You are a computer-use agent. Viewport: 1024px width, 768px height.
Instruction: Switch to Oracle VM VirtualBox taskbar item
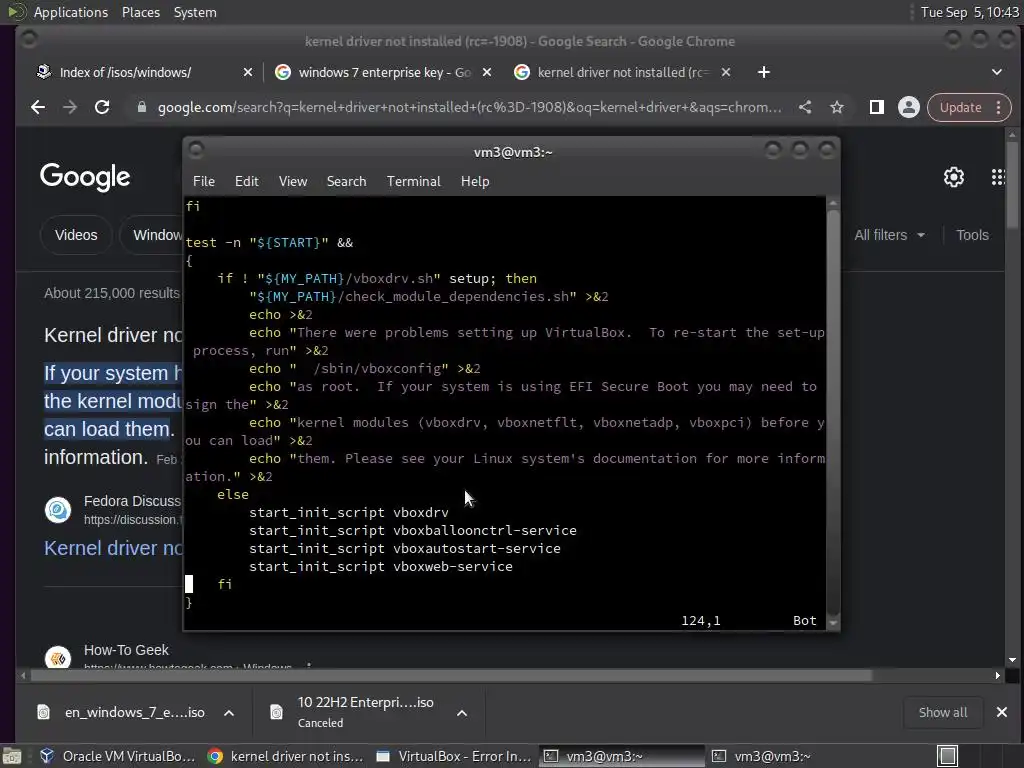pyautogui.click(x=119, y=756)
